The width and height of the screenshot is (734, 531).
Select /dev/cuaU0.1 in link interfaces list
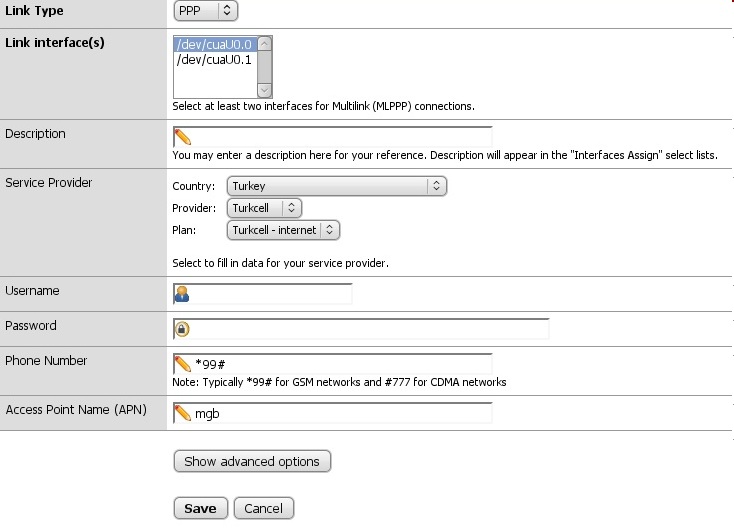[x=214, y=60]
